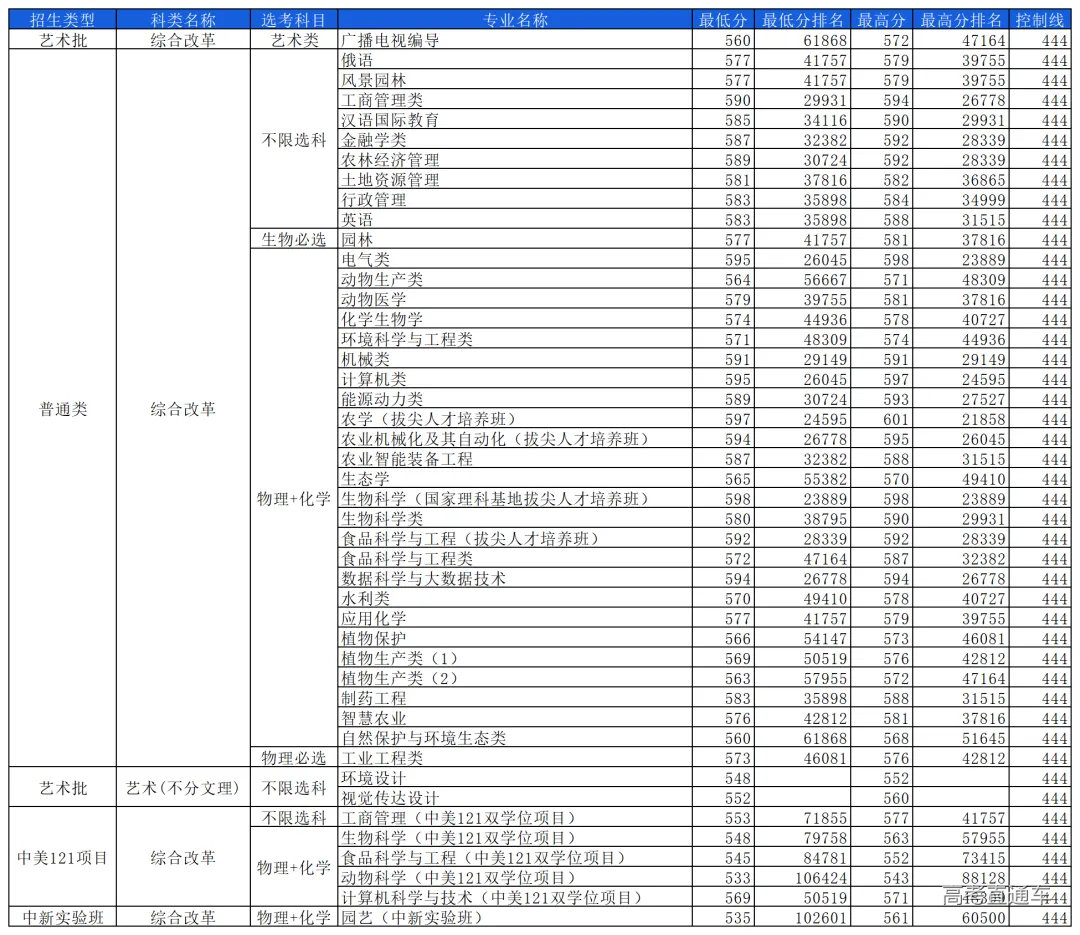Click the 中美121项目 enrollment type cell
This screenshot has height=935, width=1080.
point(62,857)
